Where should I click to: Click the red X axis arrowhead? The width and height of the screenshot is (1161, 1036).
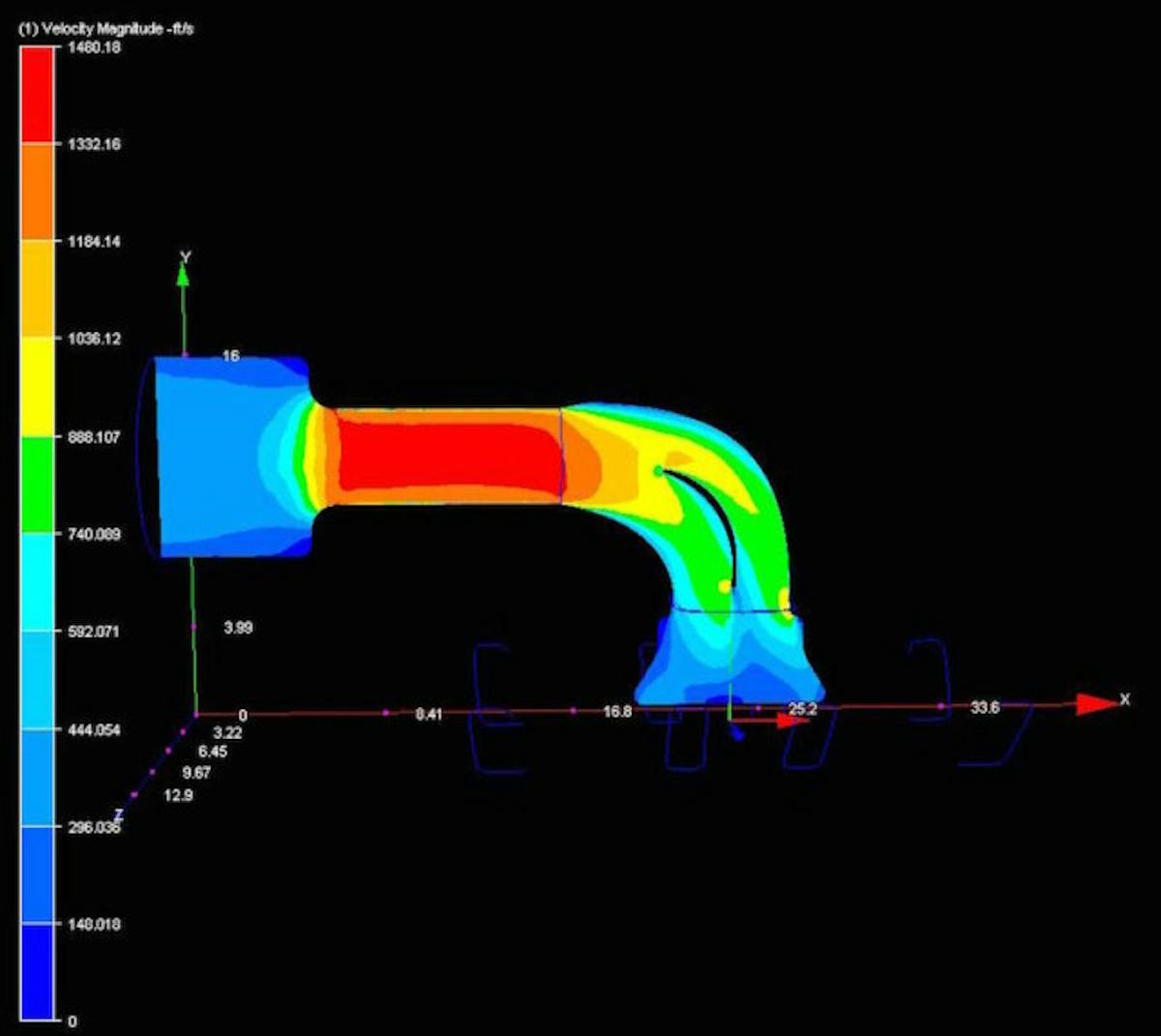[1095, 703]
